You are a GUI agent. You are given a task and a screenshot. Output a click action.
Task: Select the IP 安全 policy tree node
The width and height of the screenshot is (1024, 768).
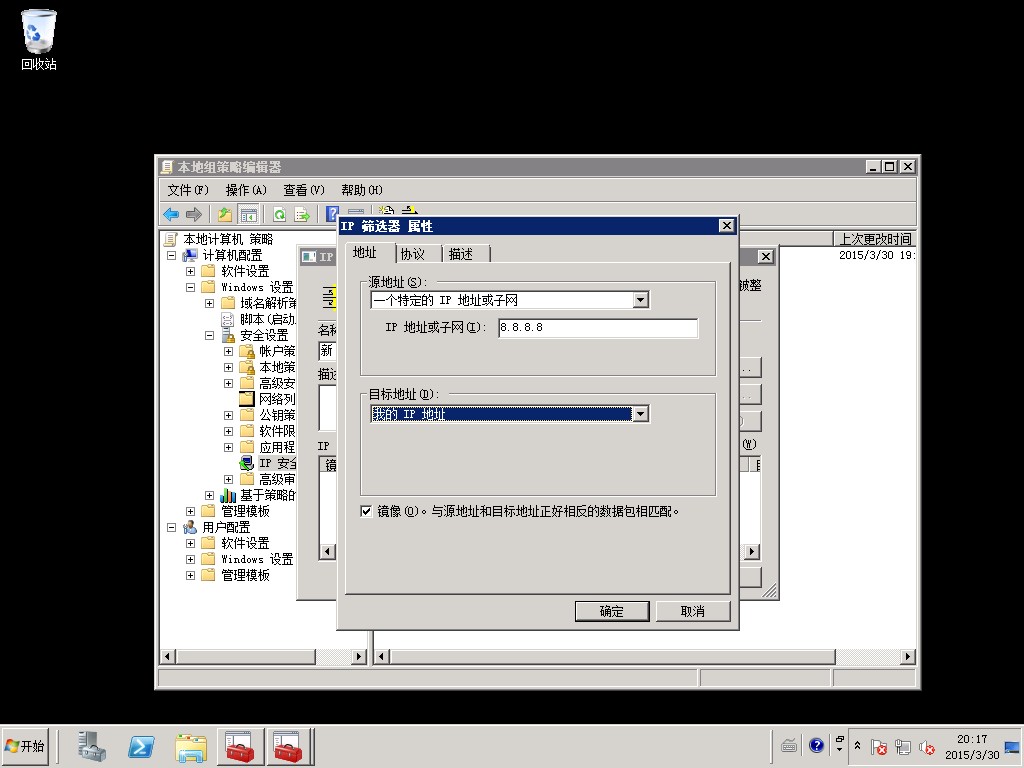coord(268,463)
